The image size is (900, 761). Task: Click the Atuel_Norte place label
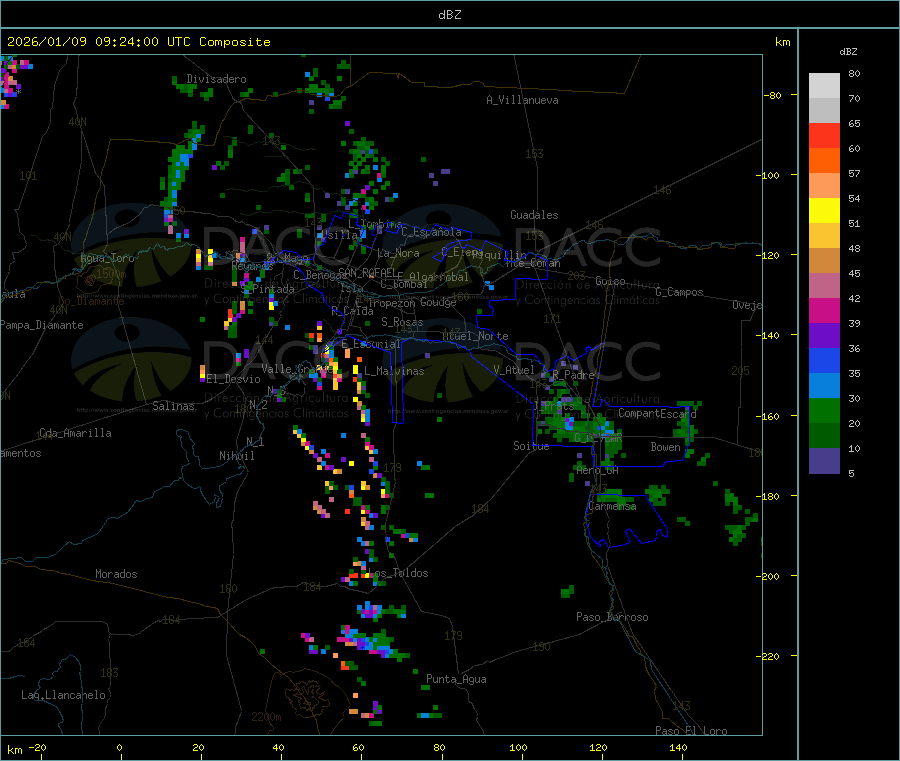tap(475, 336)
